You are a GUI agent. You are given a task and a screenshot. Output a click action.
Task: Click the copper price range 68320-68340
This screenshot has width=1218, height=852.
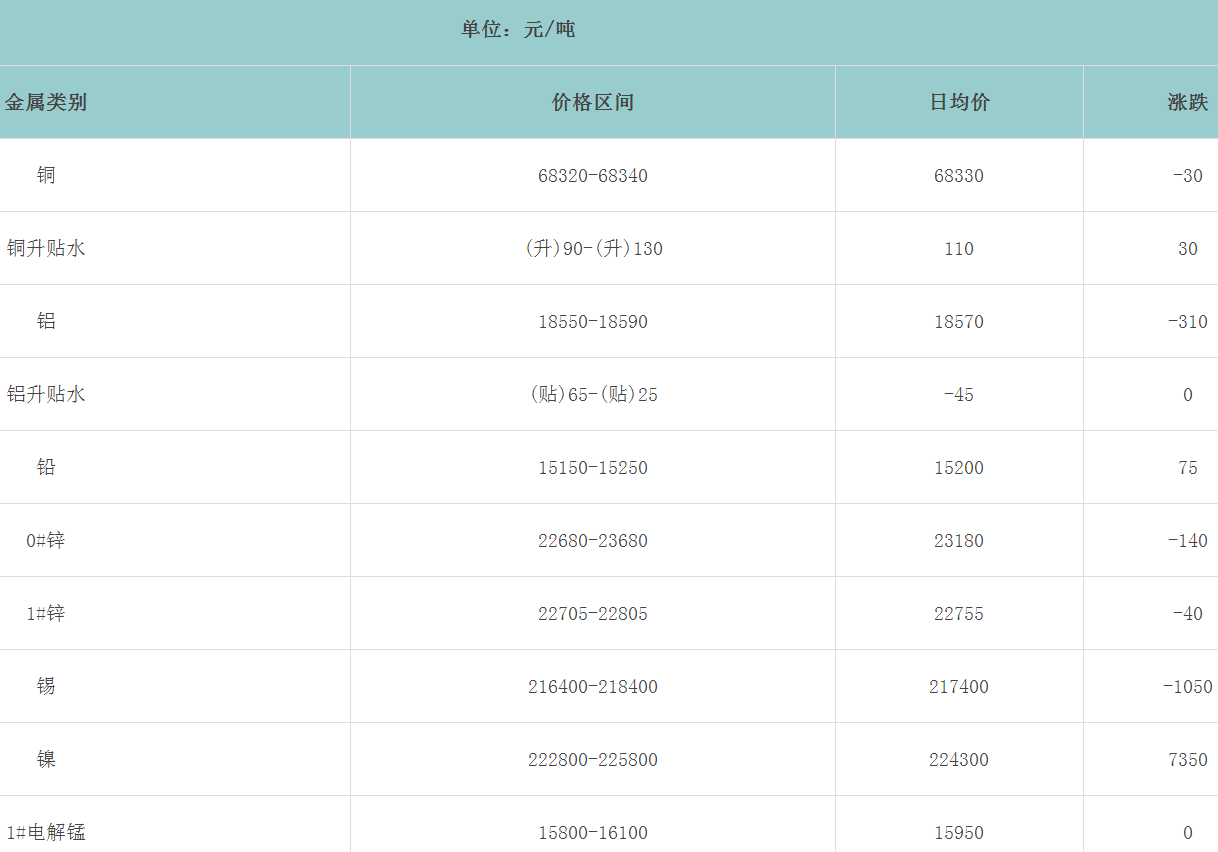(593, 176)
